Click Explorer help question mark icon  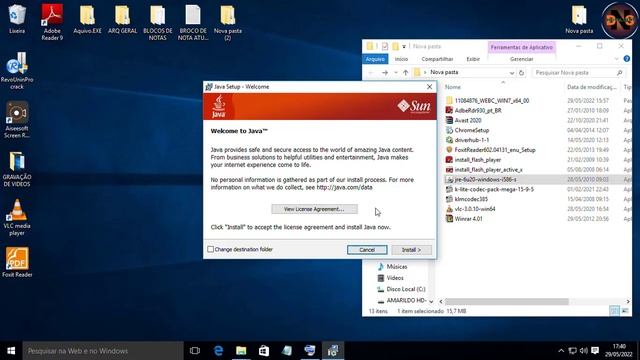(x=627, y=59)
